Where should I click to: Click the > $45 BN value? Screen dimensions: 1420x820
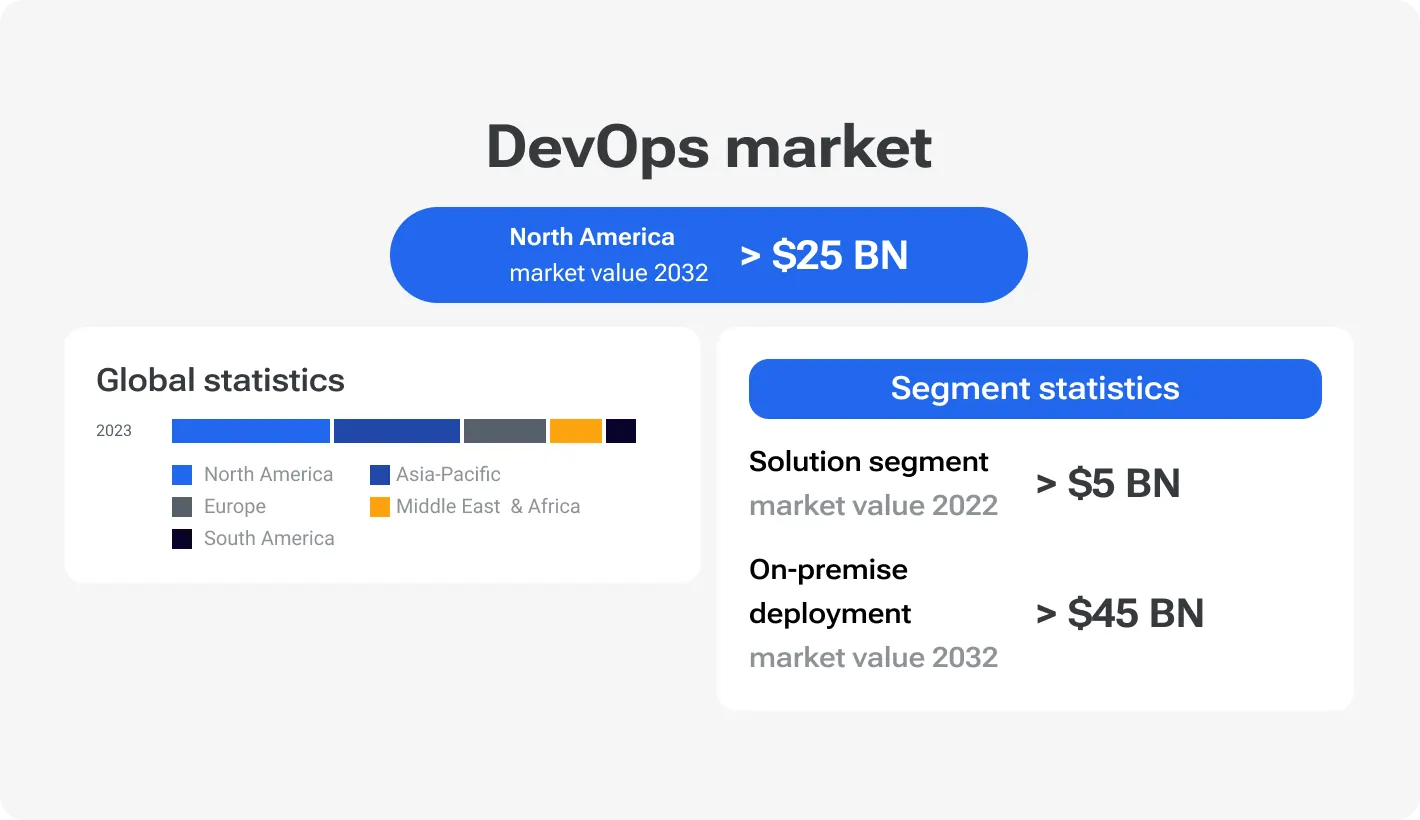(1119, 613)
